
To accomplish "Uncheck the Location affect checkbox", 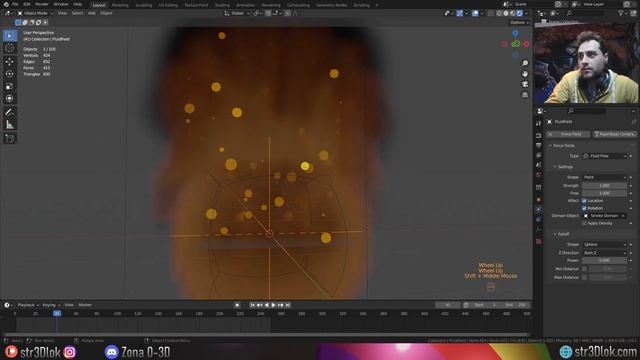I will 584,201.
